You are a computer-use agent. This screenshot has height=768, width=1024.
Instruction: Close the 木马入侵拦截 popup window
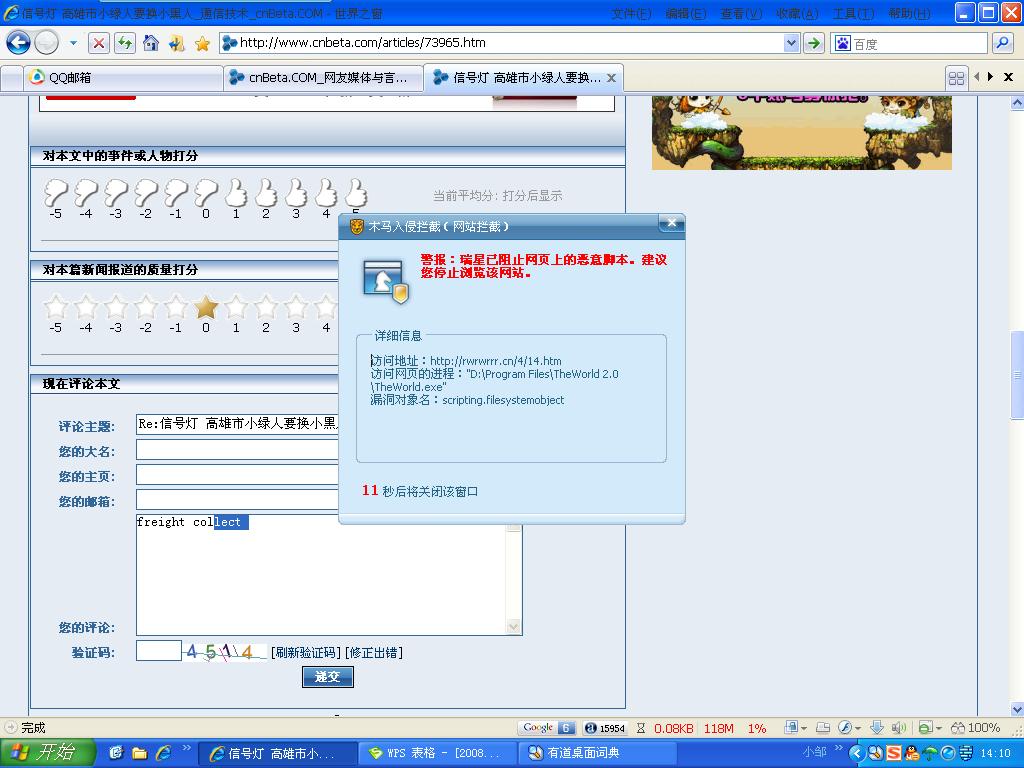[671, 223]
